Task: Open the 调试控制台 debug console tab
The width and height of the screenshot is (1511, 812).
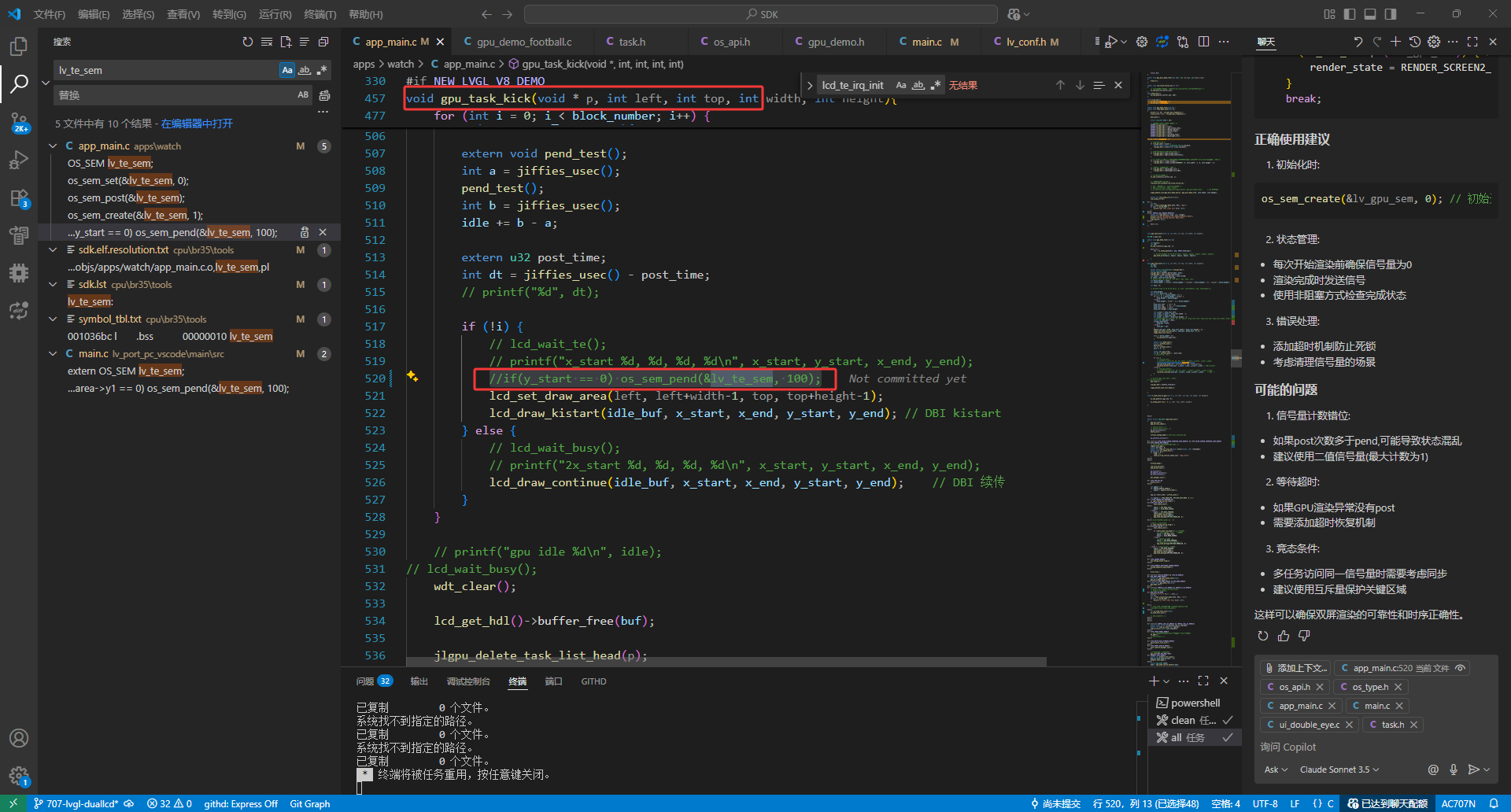Action: point(468,681)
